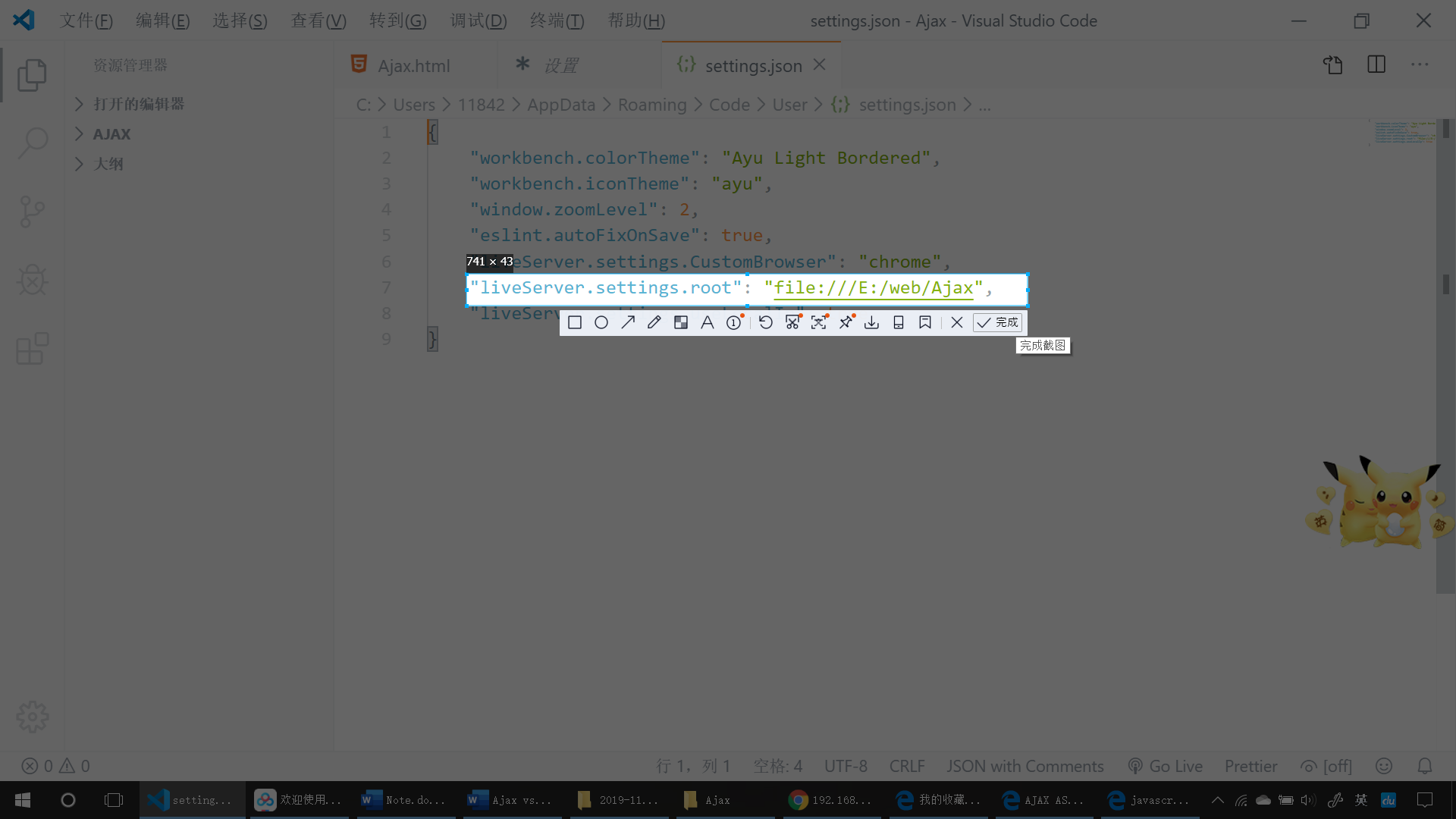This screenshot has width=1456, height=819.
Task: Undo the last screenshot annotation
Action: click(766, 322)
